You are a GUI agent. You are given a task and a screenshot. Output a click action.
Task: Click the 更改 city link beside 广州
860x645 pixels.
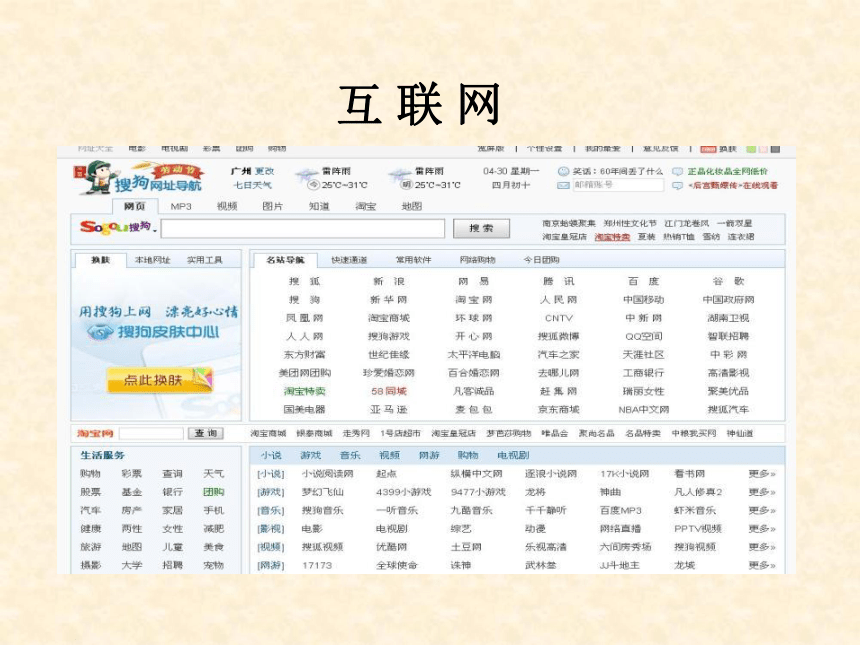(264, 171)
